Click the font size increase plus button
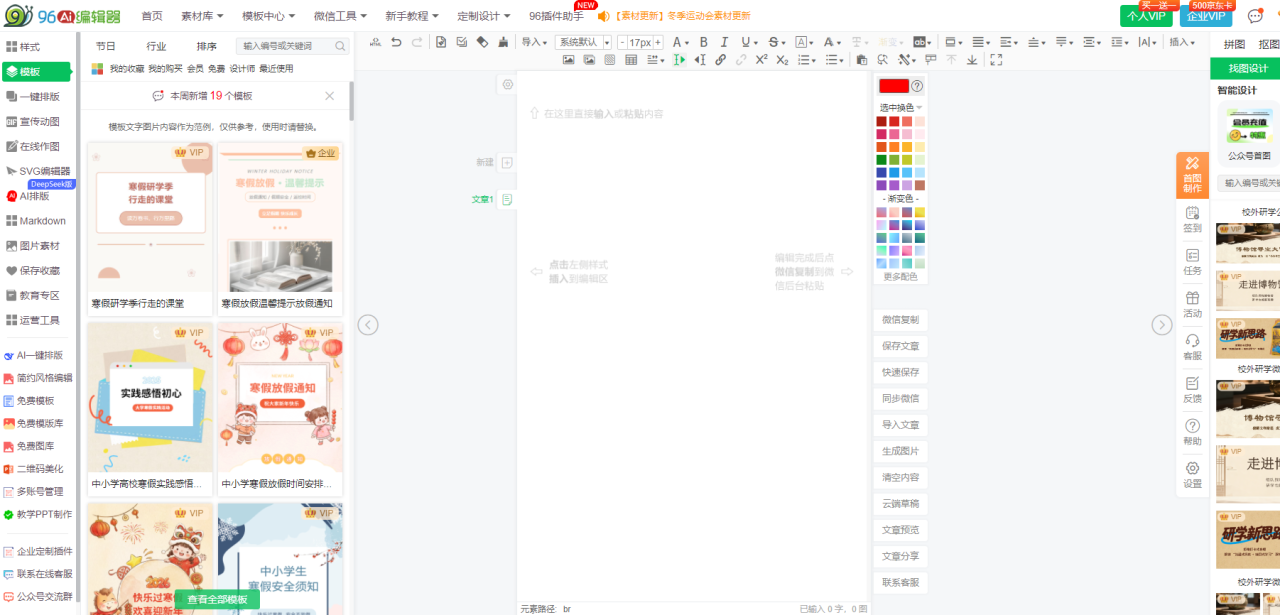 pos(658,43)
